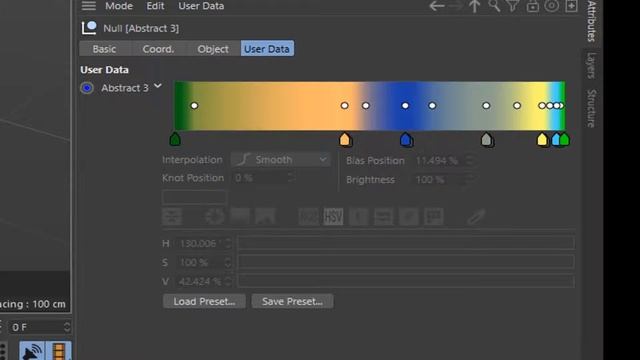This screenshot has width=640, height=360.
Task: Go back with the left arrow icon
Action: 437,6
